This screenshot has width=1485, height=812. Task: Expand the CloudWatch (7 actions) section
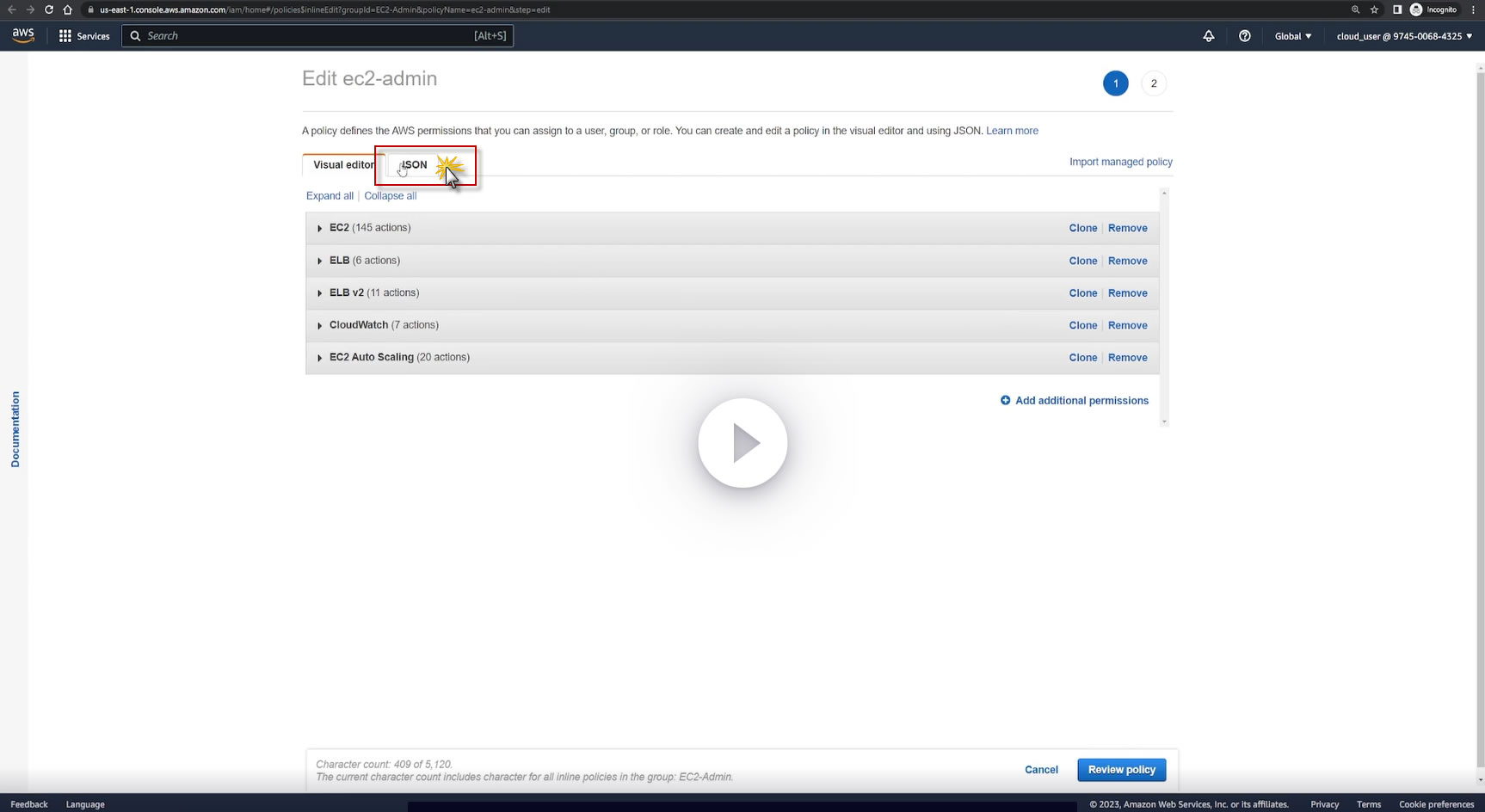click(319, 326)
